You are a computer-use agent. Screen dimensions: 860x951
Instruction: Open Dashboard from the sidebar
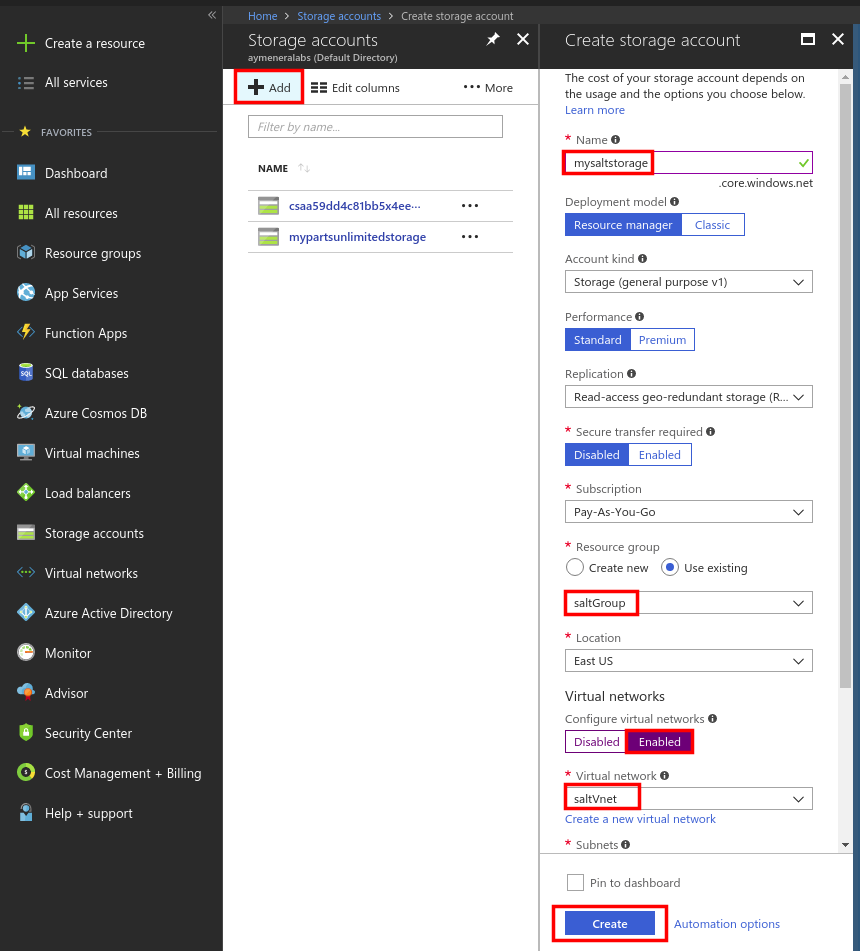tap(75, 172)
